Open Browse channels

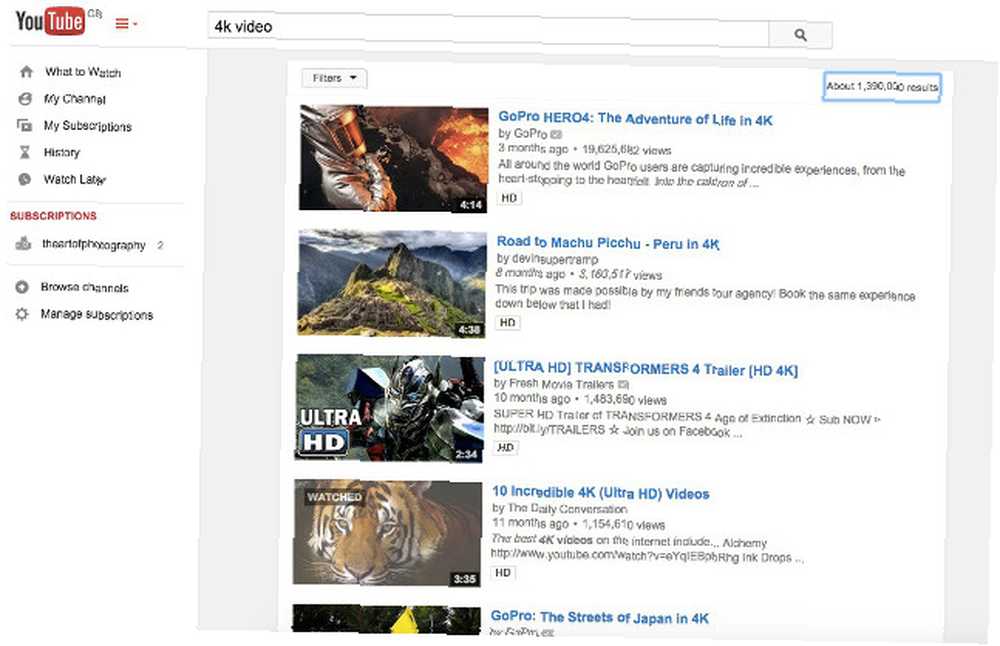84,288
